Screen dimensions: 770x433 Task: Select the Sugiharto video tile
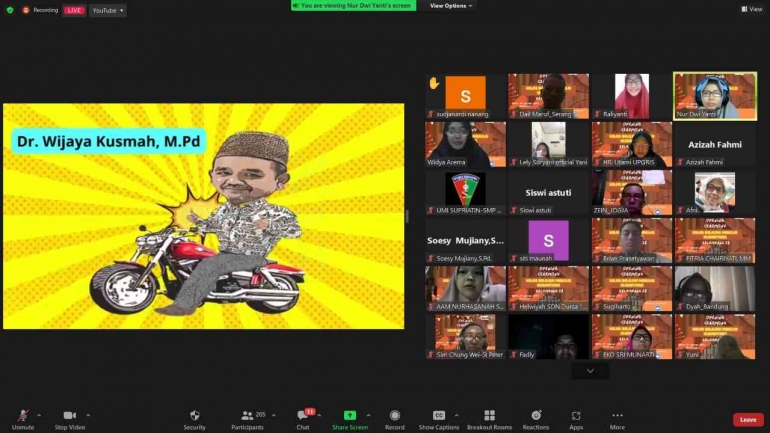[632, 289]
